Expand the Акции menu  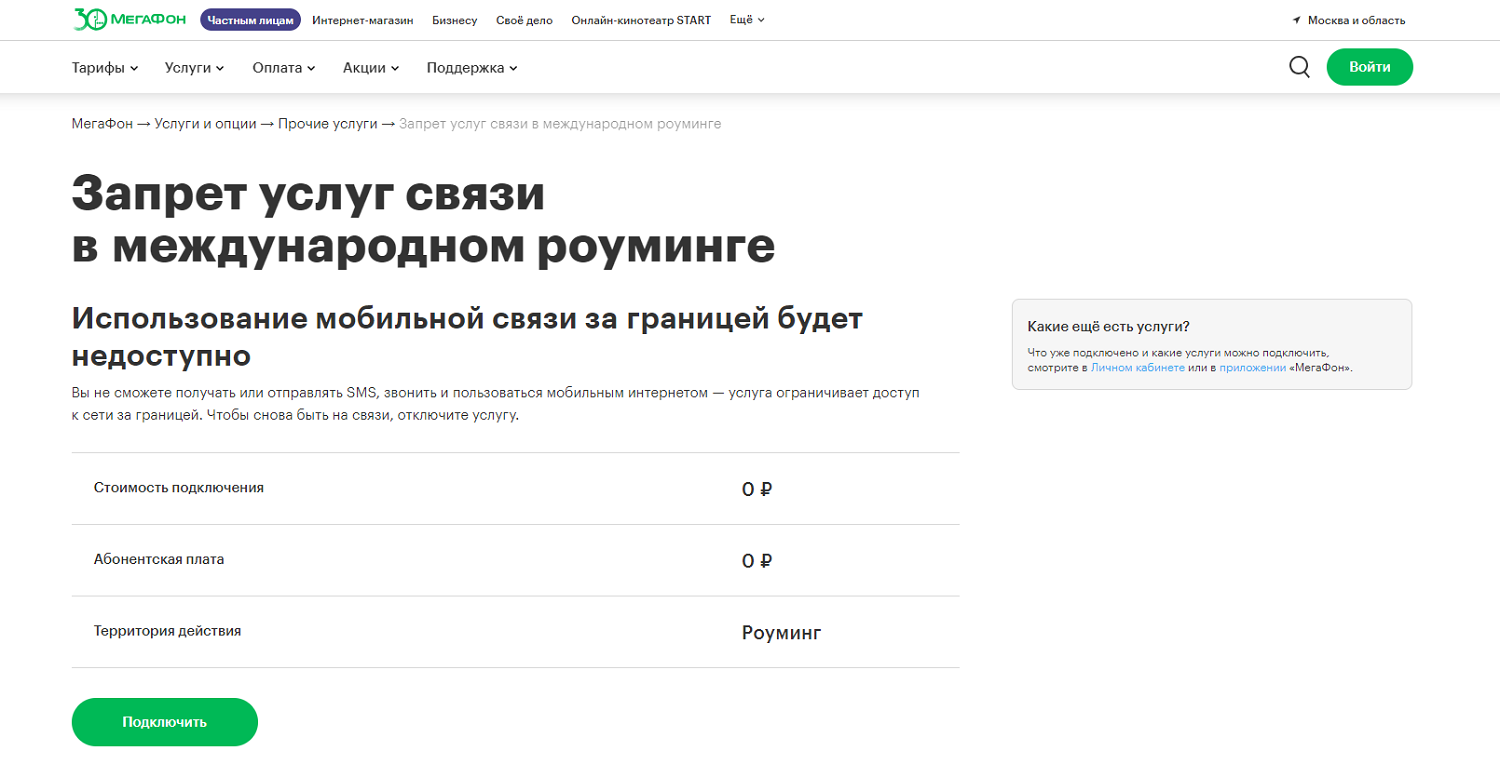click(370, 68)
